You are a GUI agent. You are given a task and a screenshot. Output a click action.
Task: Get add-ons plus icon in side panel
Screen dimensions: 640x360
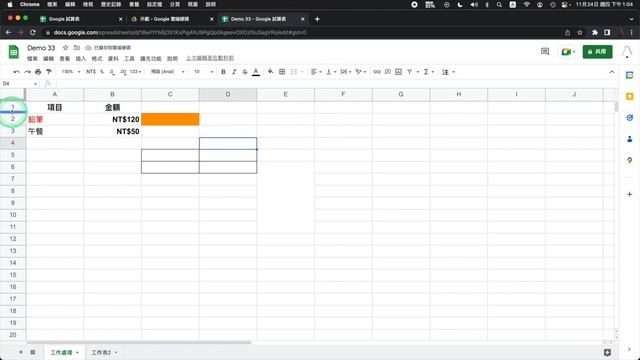point(629,194)
